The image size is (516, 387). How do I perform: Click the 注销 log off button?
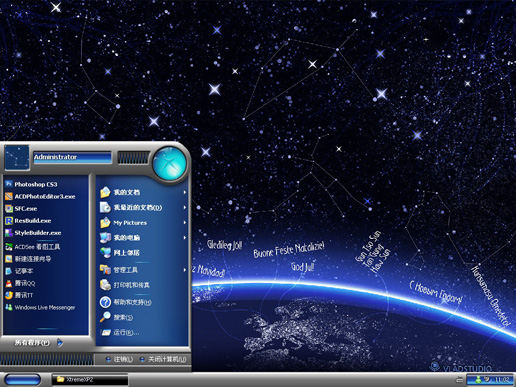[x=119, y=359]
